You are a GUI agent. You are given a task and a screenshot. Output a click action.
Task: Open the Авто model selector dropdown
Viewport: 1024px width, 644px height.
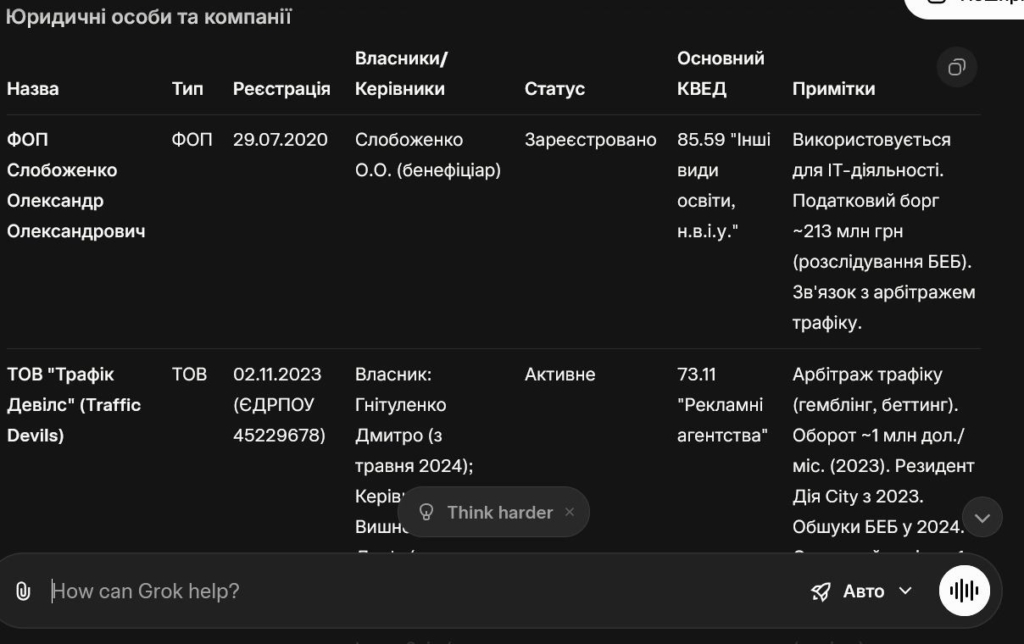(x=866, y=591)
